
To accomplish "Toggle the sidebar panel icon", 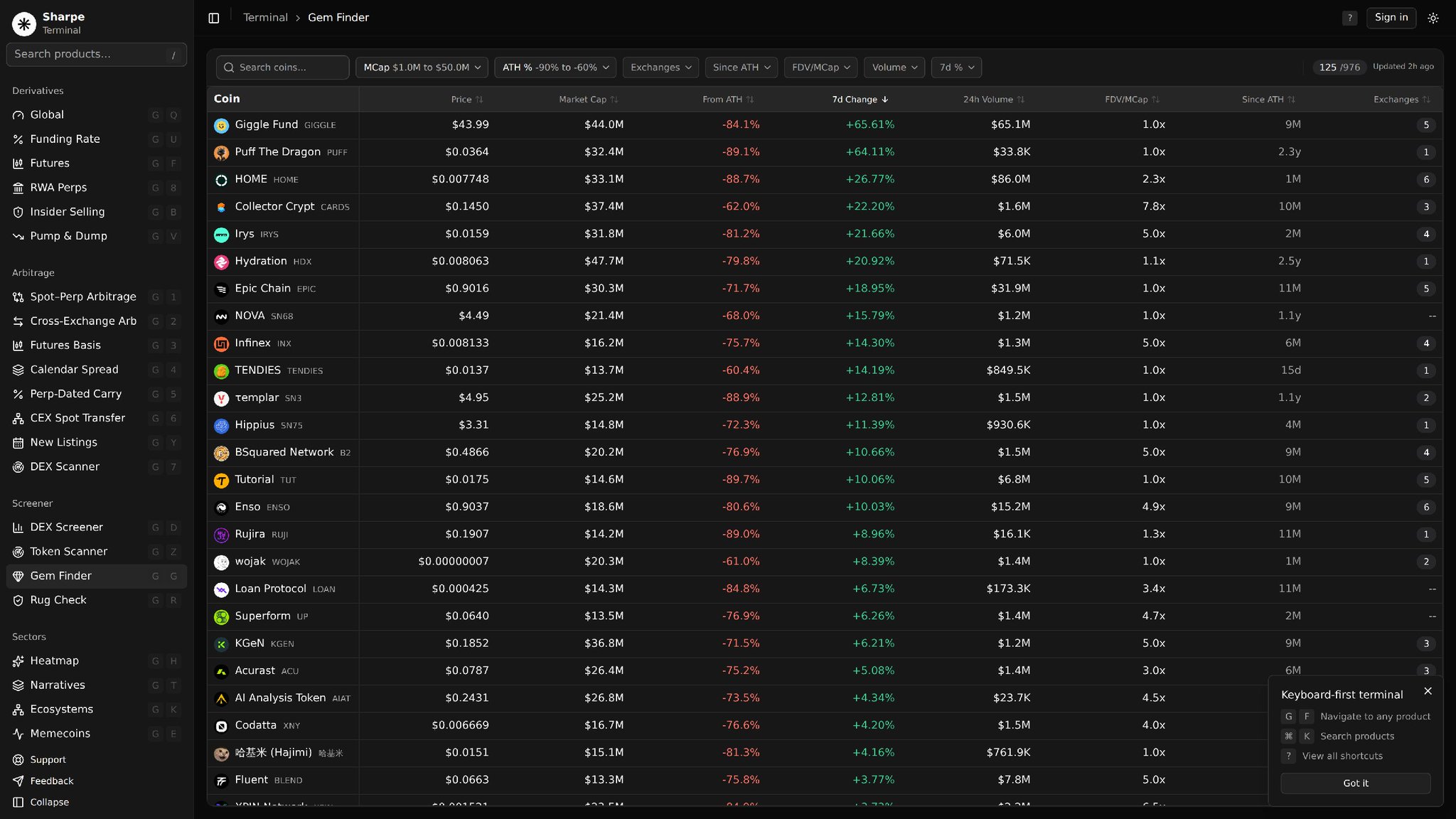I will click(214, 18).
